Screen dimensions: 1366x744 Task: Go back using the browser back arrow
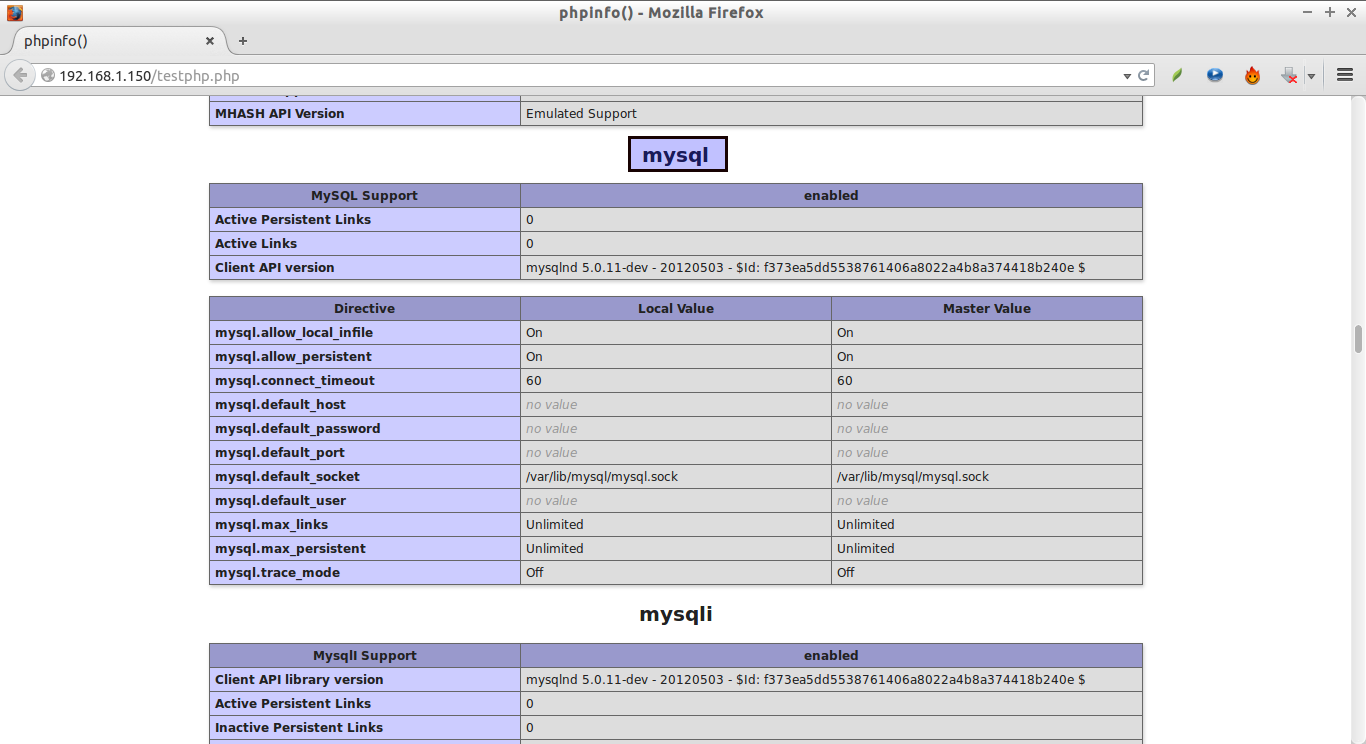[20, 75]
